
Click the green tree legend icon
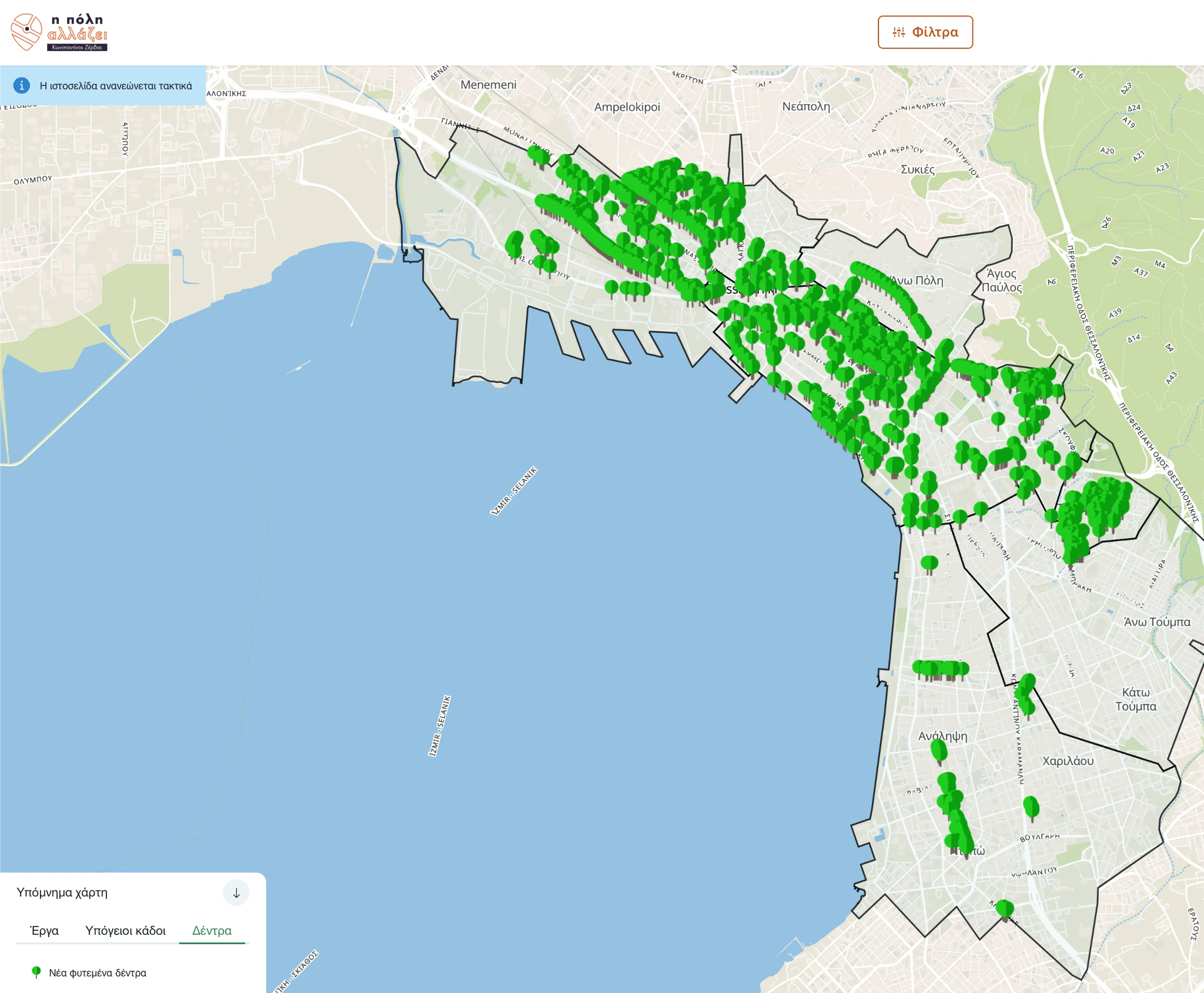click(36, 971)
